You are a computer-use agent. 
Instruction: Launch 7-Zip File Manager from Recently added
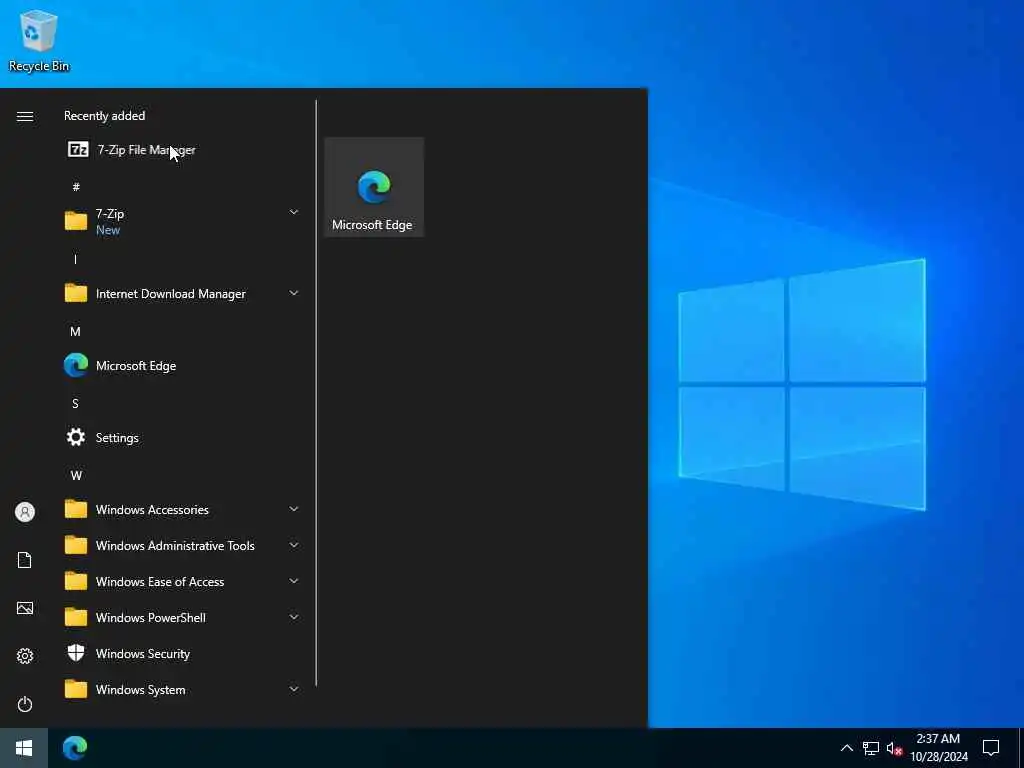point(182,150)
